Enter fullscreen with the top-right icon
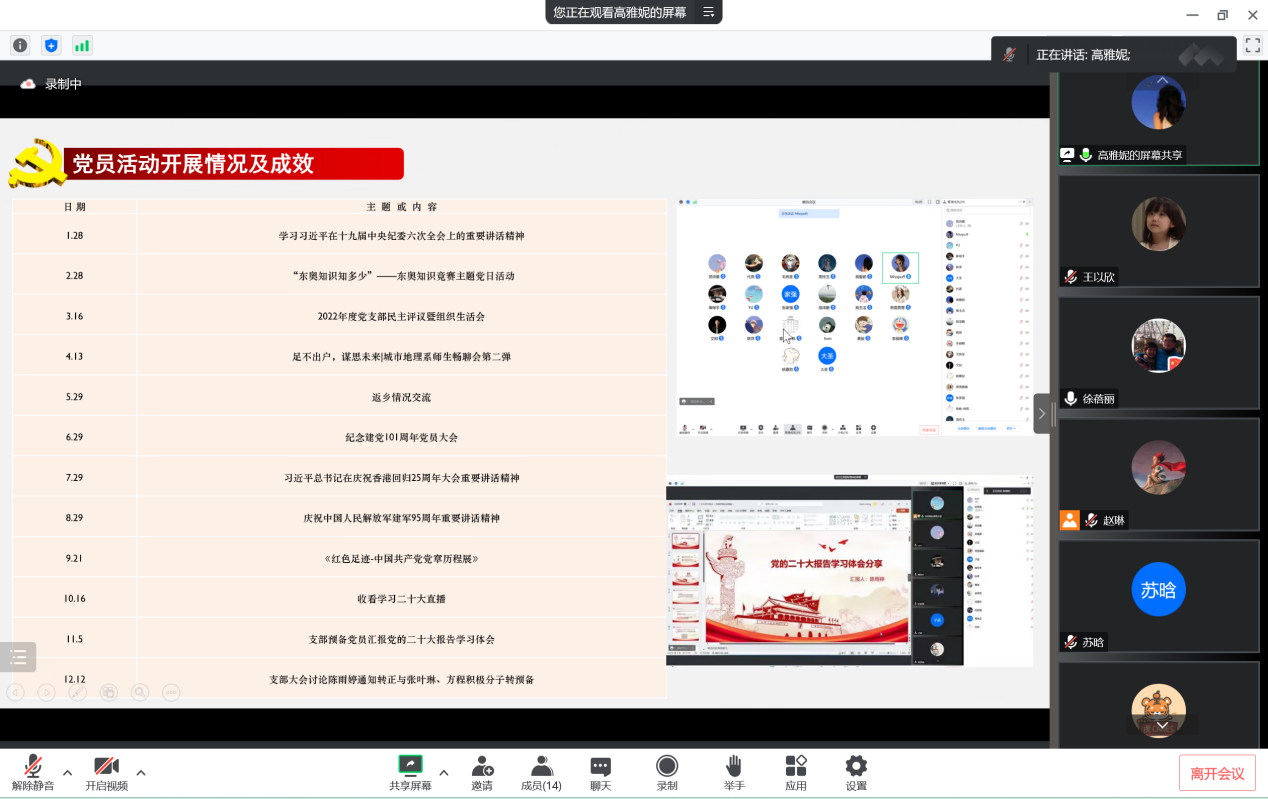Viewport: 1268px width, 799px height. point(1252,45)
